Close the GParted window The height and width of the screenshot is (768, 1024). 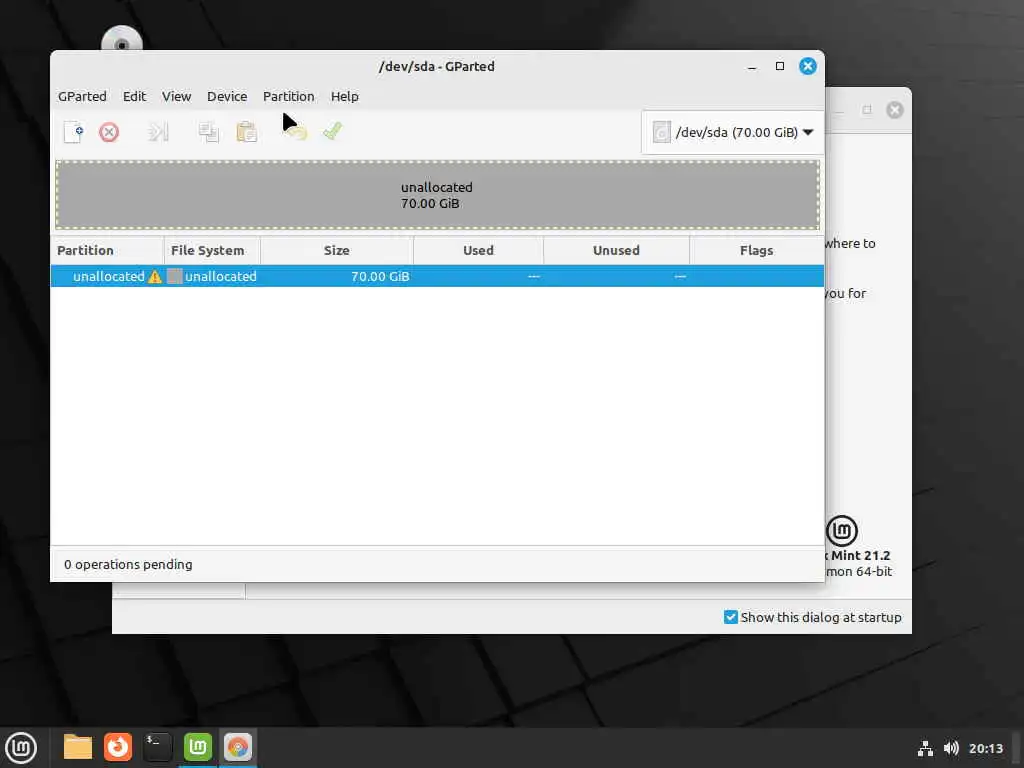pyautogui.click(x=808, y=67)
